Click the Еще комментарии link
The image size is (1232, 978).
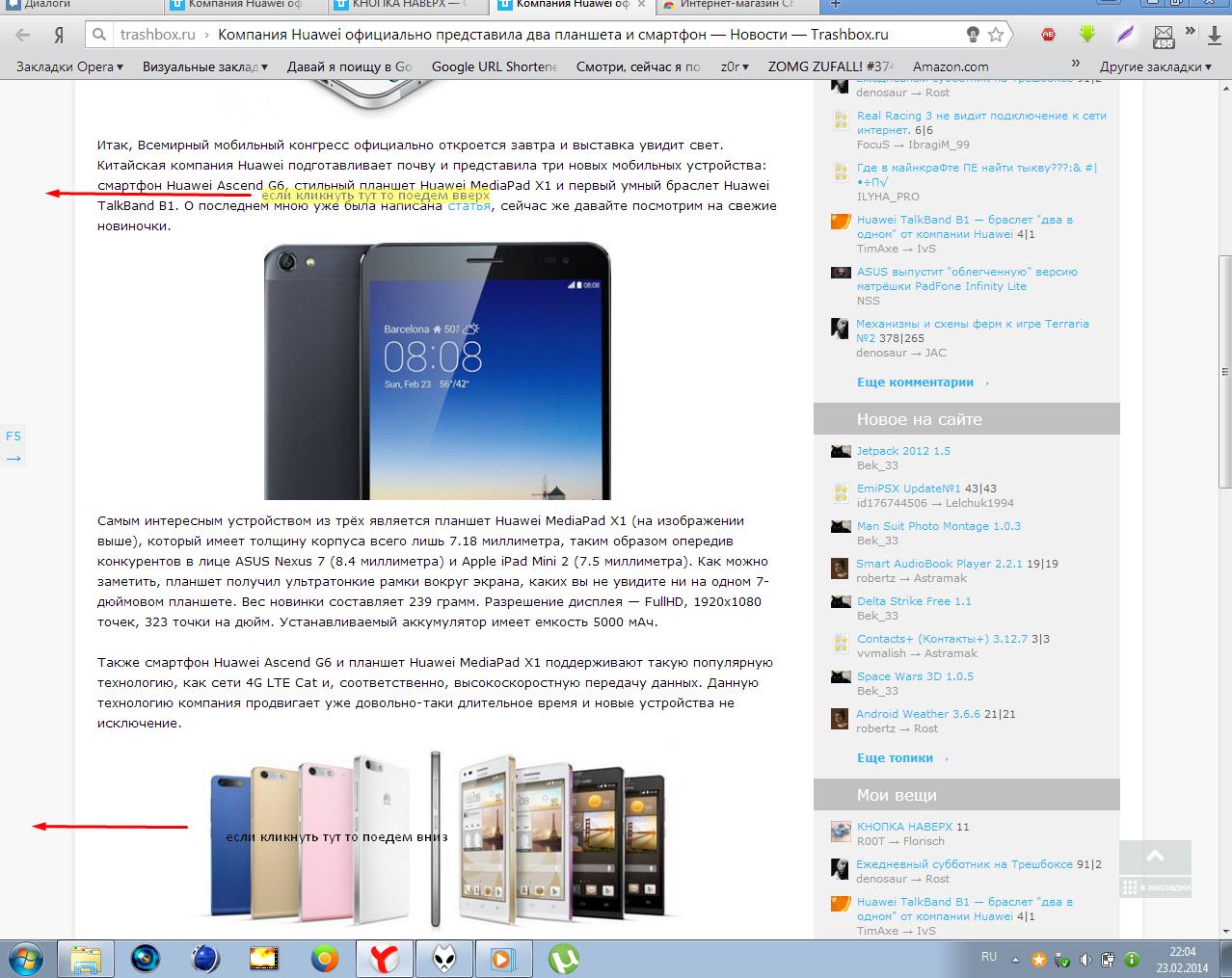point(915,383)
